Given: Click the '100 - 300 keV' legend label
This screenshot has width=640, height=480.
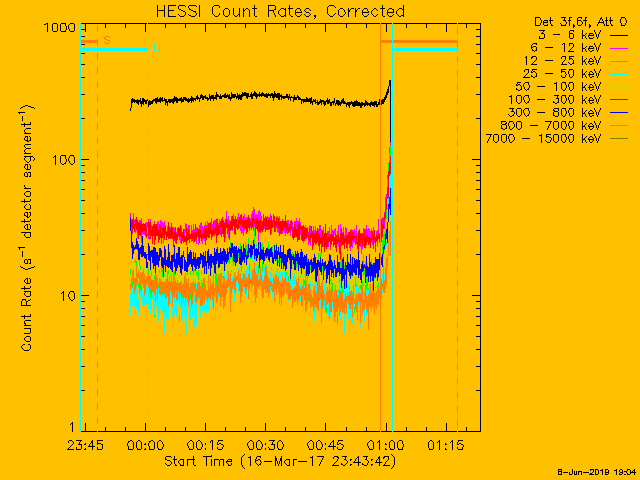Looking at the screenshot, I should (554, 100).
